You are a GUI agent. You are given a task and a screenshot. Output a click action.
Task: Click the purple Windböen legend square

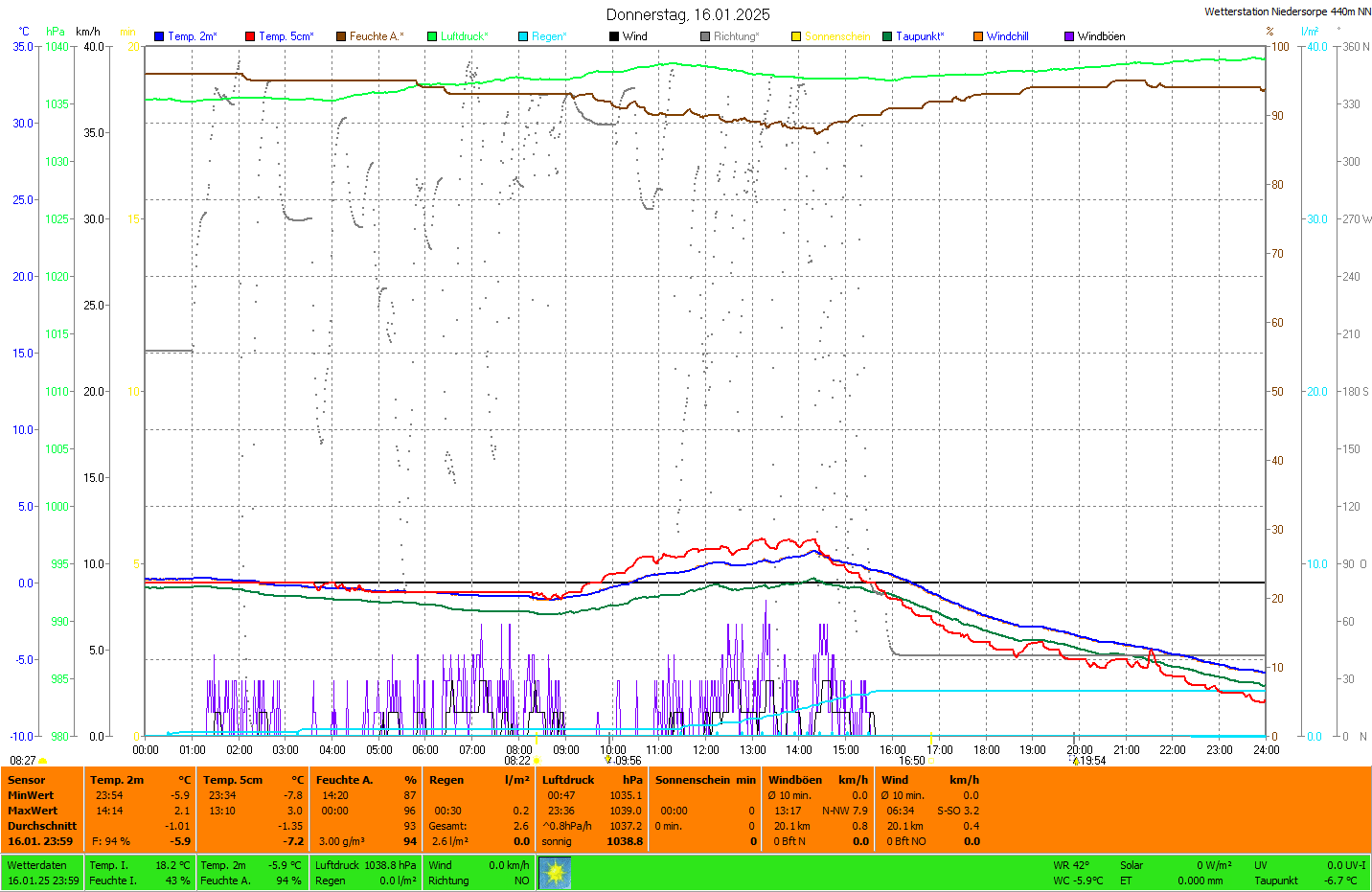click(1069, 36)
